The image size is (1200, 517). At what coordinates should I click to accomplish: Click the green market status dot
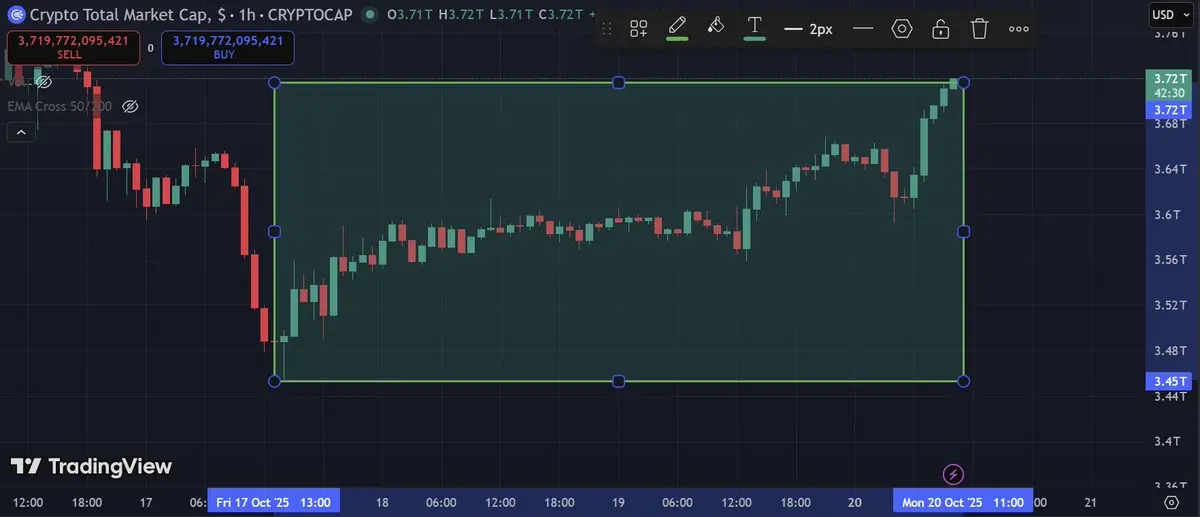click(370, 15)
